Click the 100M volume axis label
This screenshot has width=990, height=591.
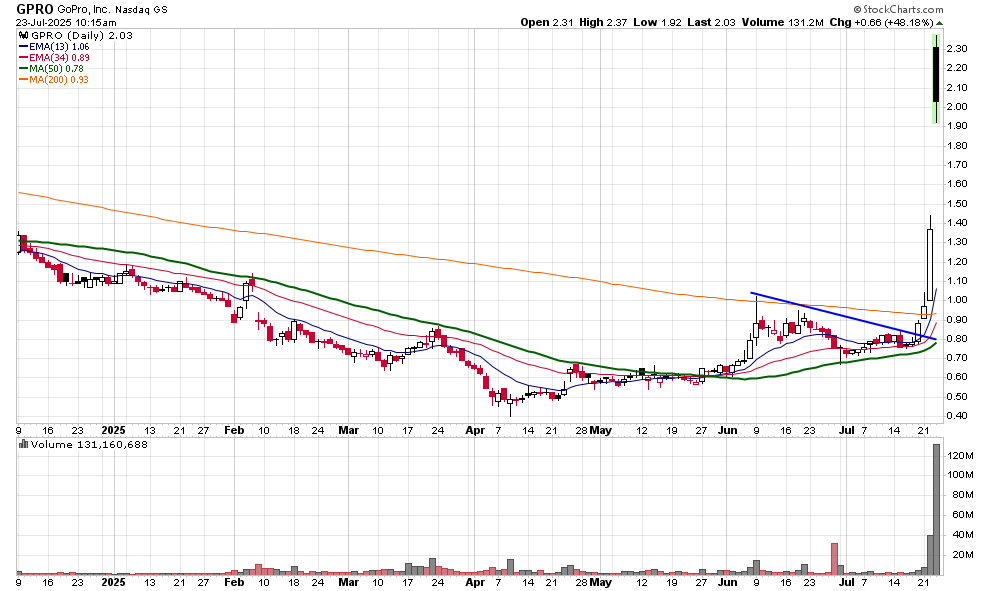[960, 475]
